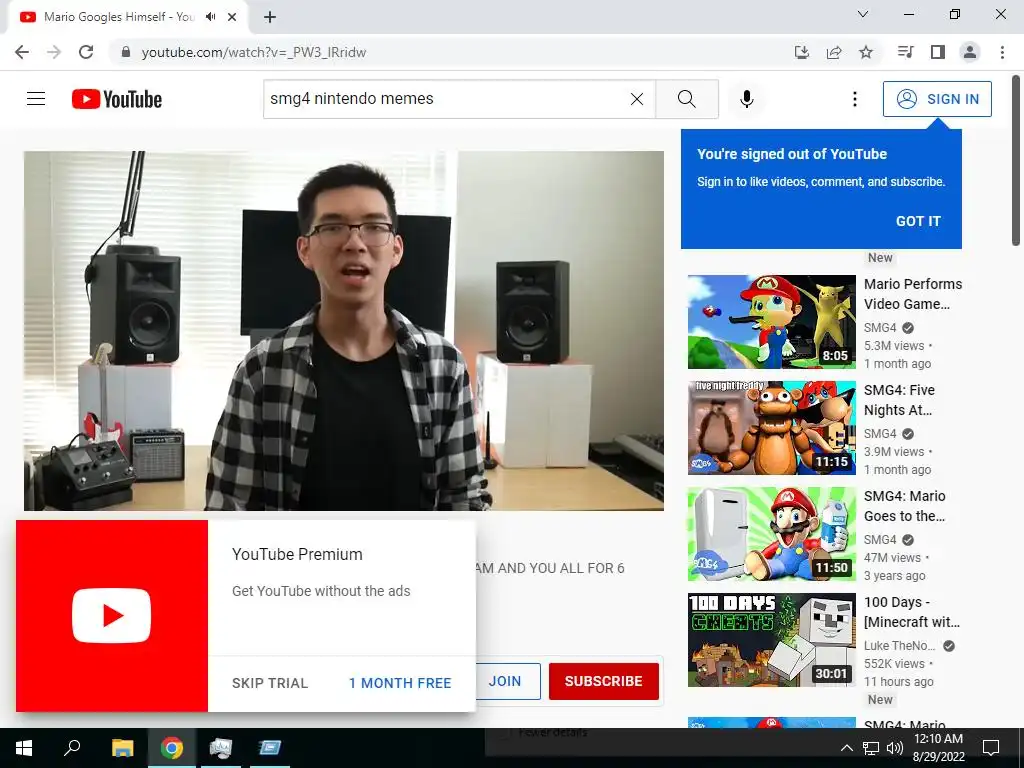Open a new tab with the plus button
Screen dimensions: 1024x768
click(270, 17)
